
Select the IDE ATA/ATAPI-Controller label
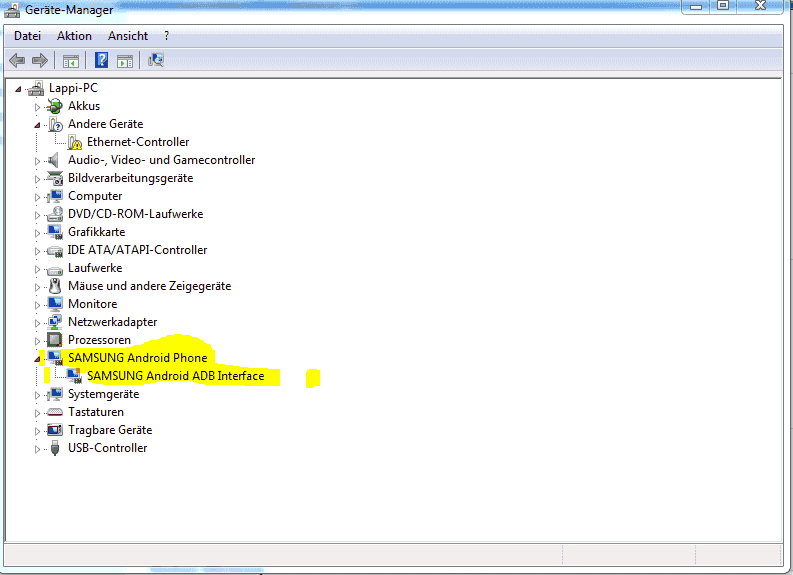point(138,250)
